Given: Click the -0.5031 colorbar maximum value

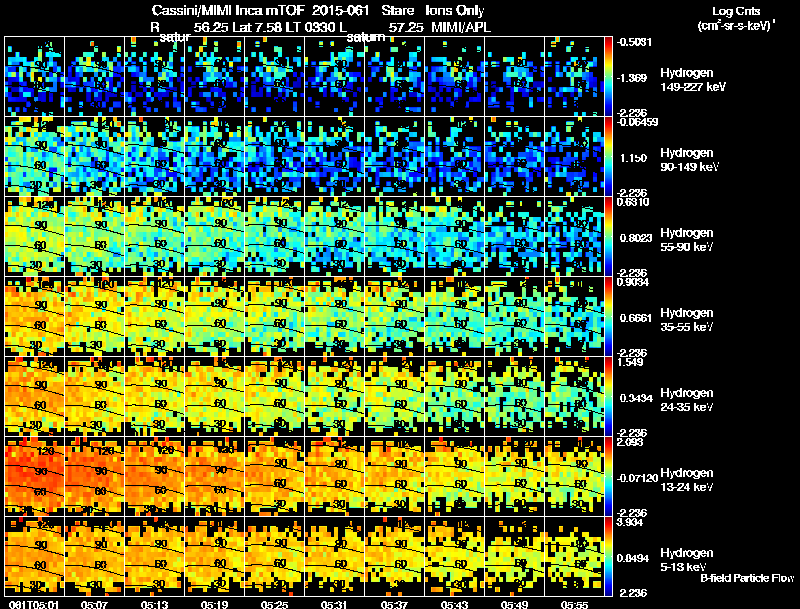Looking at the screenshot, I should tap(634, 42).
